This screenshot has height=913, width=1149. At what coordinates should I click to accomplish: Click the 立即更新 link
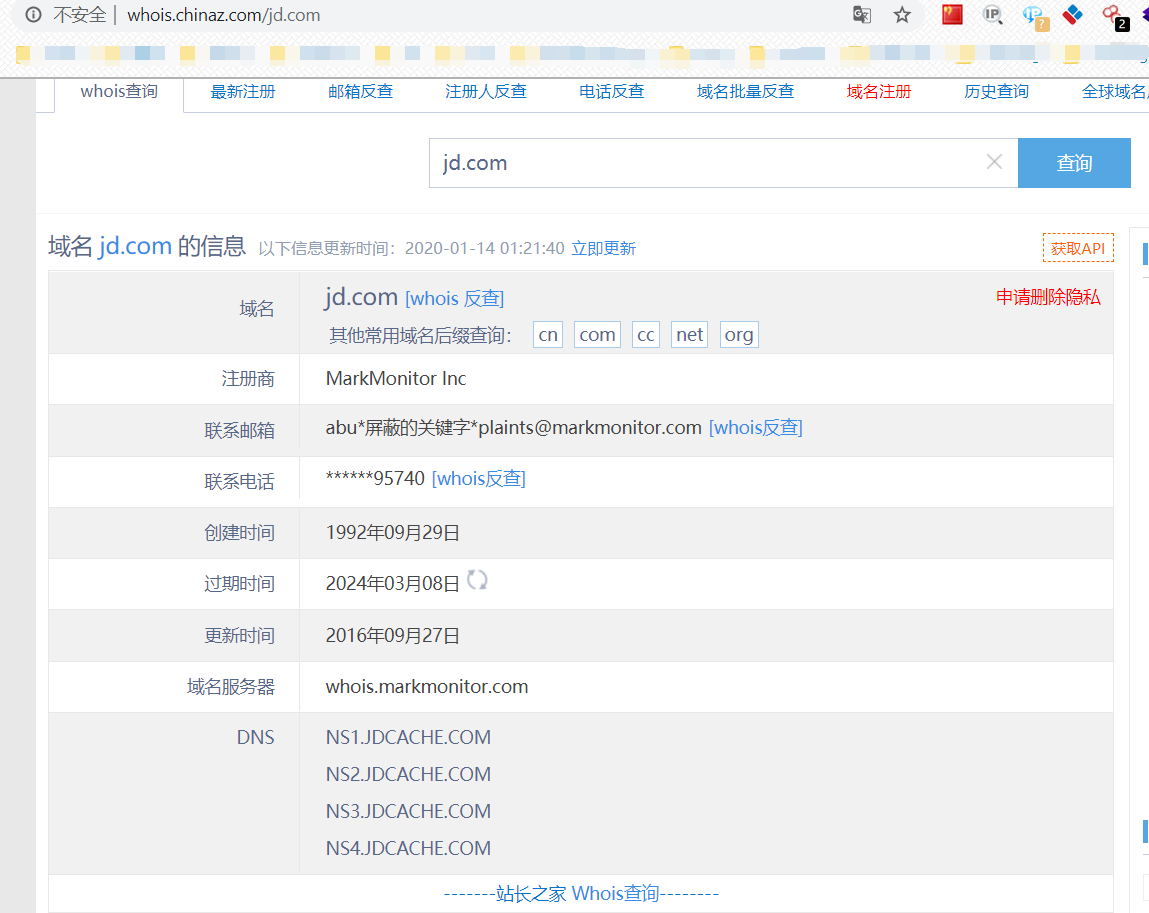603,248
